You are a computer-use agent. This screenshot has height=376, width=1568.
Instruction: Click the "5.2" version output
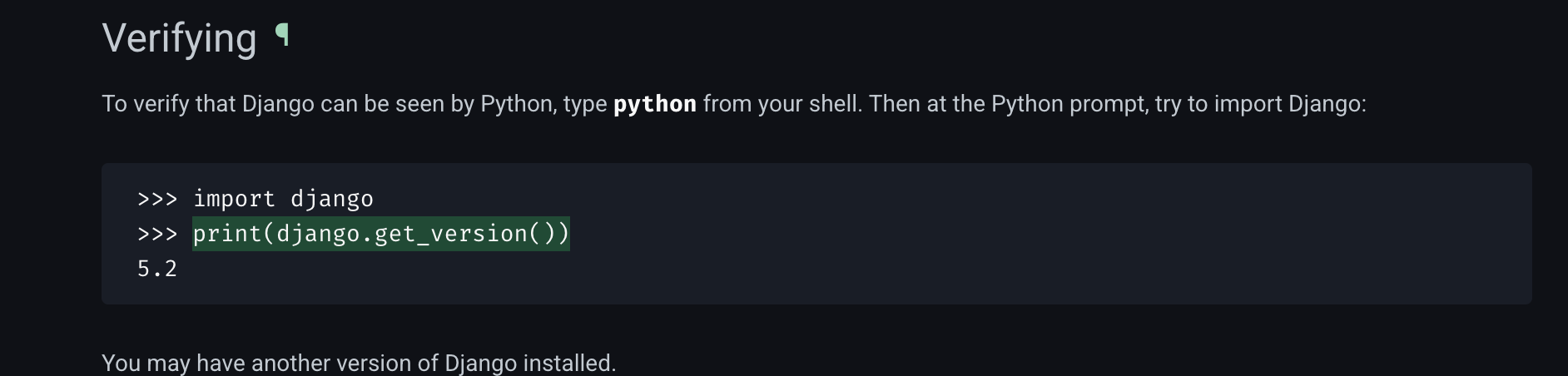pyautogui.click(x=157, y=269)
